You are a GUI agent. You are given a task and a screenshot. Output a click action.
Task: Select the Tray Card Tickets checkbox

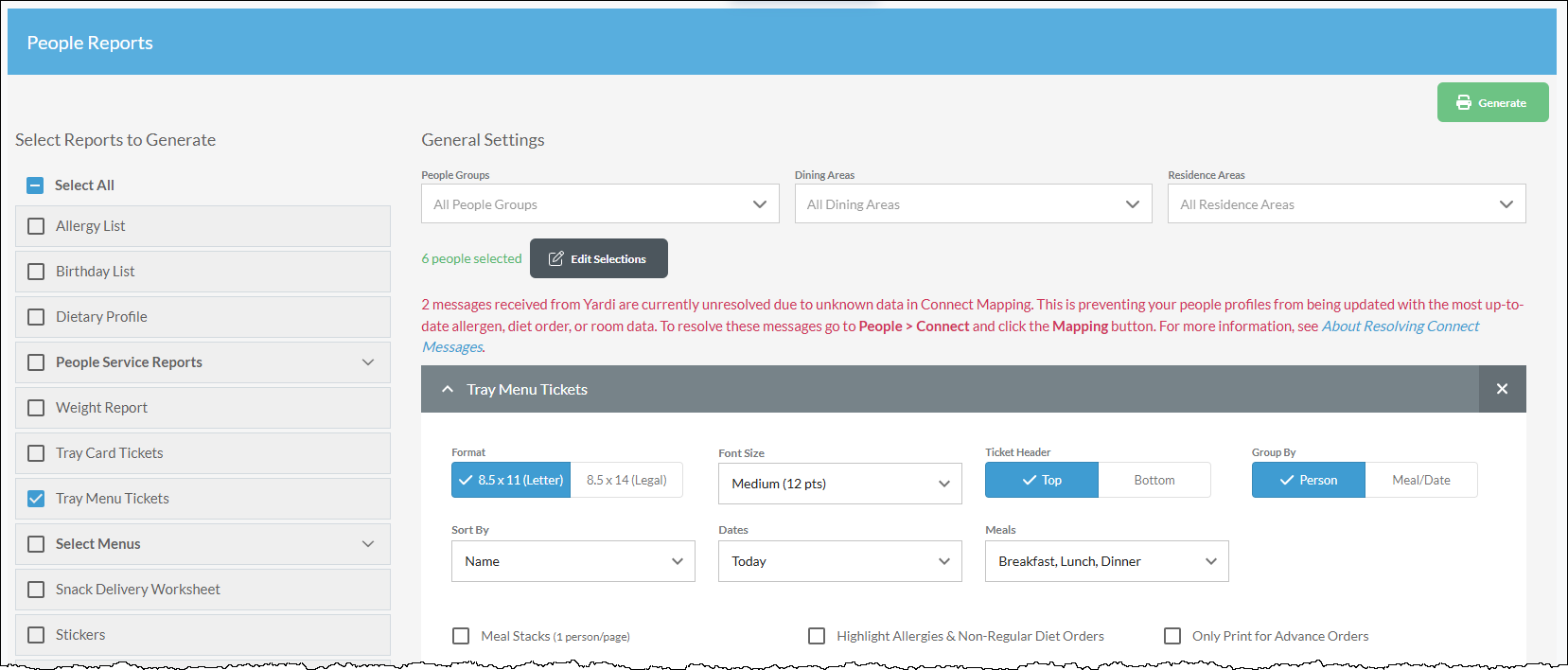click(x=36, y=453)
